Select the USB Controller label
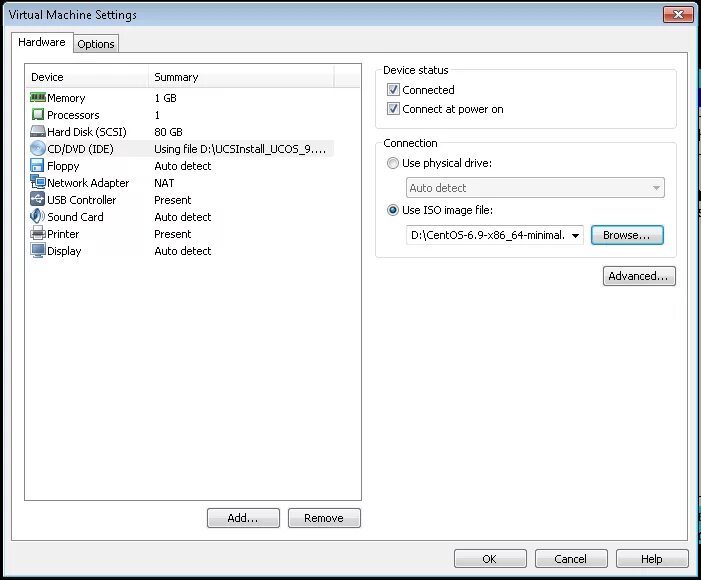 pyautogui.click(x=82, y=200)
